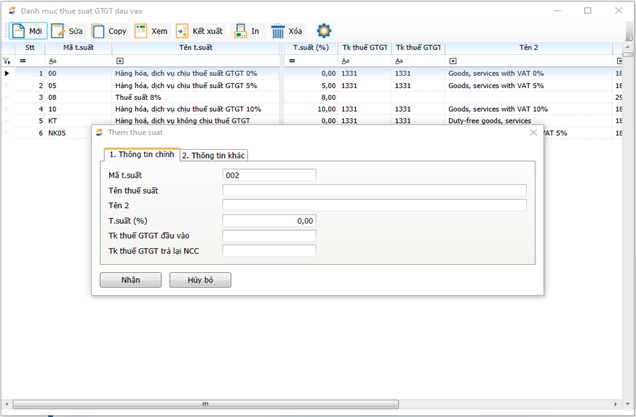Open filter operator for Mã t.suất column
The height and width of the screenshot is (417, 636).
pyautogui.click(x=52, y=61)
